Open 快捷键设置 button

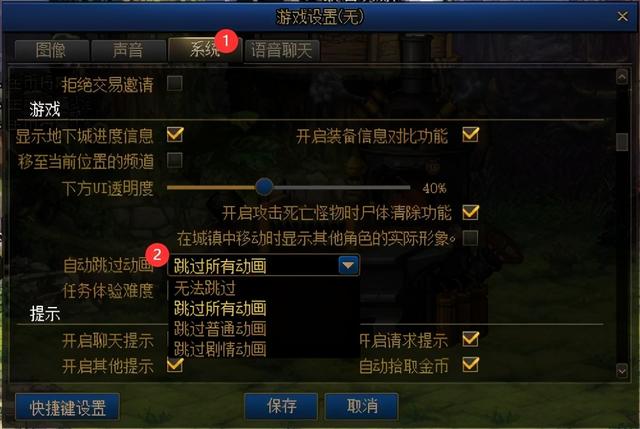point(68,407)
